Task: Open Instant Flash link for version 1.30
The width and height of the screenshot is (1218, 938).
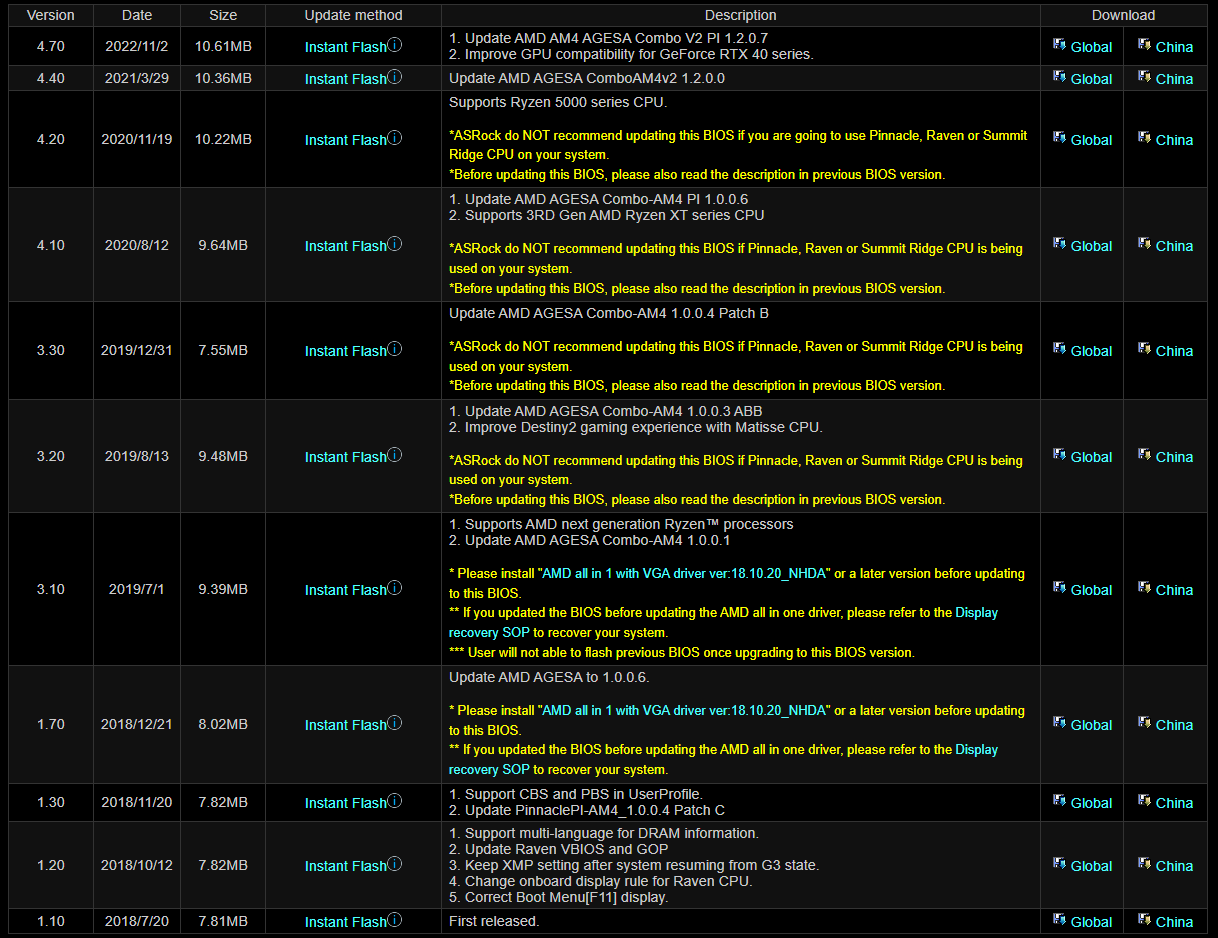Action: 345,803
